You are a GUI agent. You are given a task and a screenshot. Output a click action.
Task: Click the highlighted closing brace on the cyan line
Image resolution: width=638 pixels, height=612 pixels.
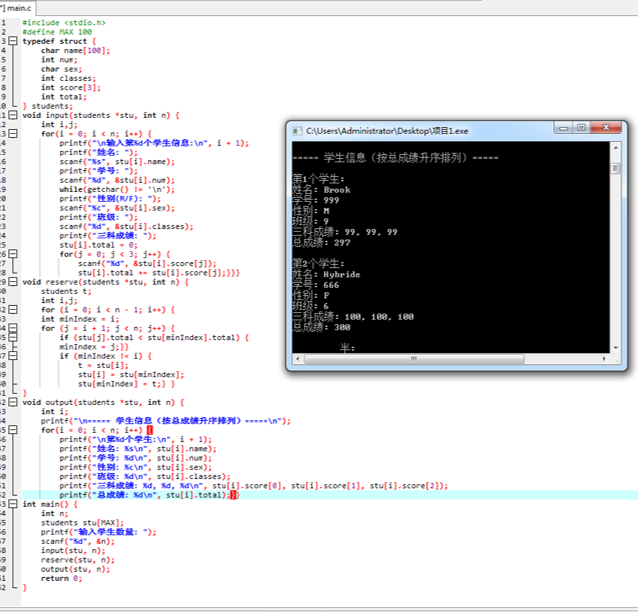click(233, 495)
